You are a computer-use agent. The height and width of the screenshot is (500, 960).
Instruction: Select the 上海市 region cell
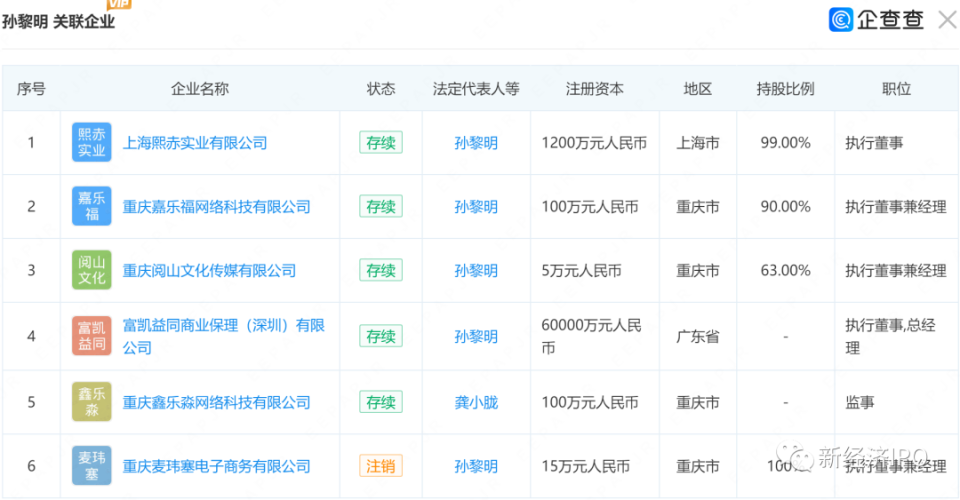698,143
